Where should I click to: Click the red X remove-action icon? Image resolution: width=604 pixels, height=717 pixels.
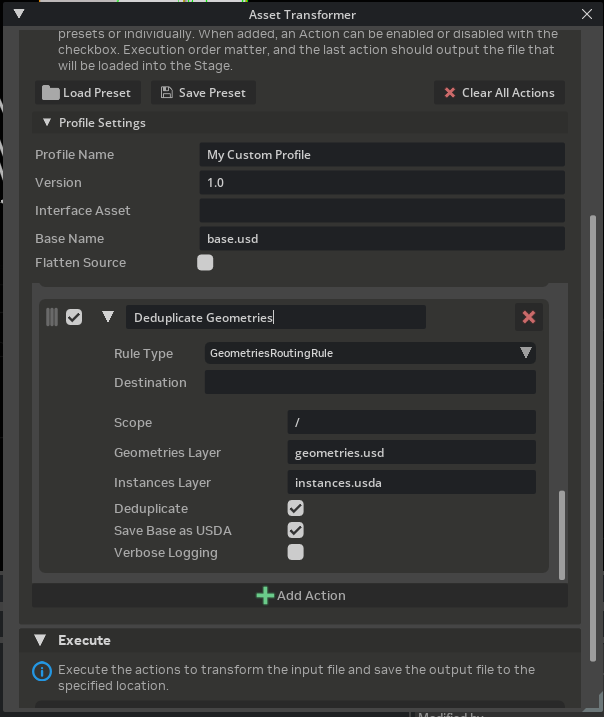529,317
